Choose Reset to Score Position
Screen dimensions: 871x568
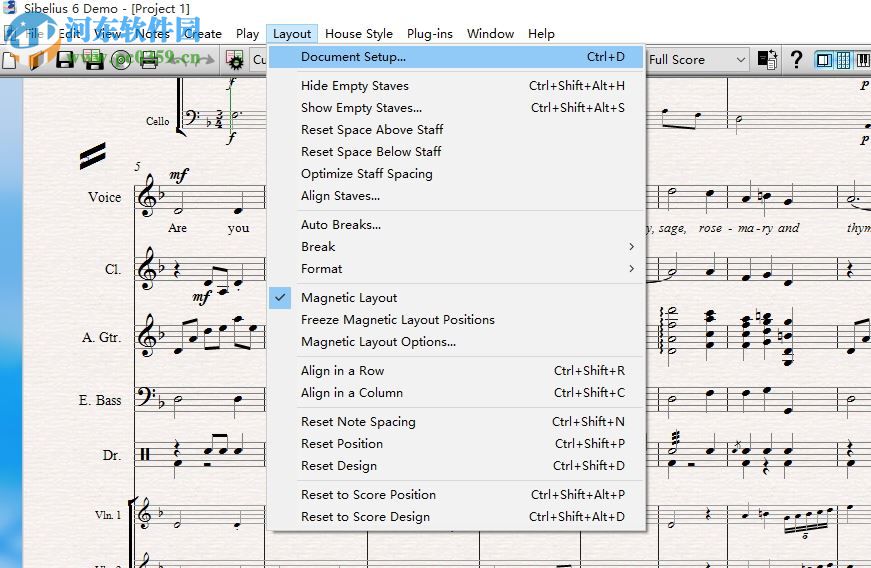pos(455,495)
